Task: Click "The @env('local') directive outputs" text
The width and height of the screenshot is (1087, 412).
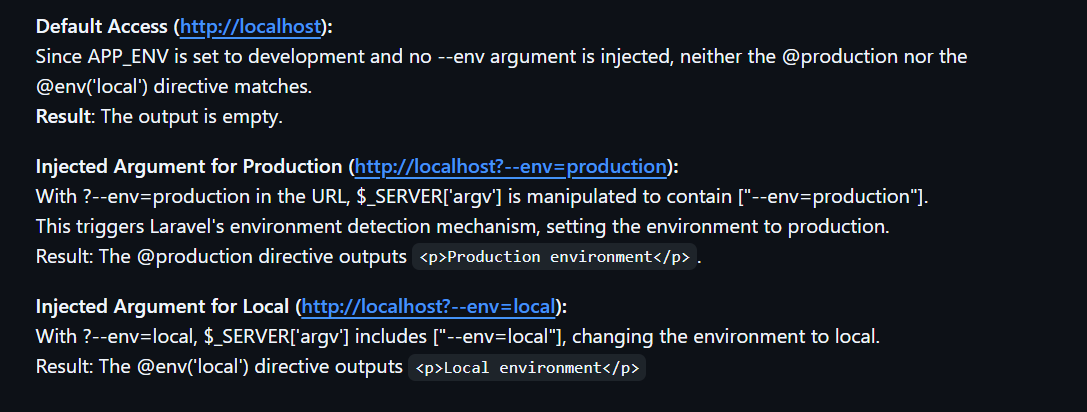Action: click(251, 367)
